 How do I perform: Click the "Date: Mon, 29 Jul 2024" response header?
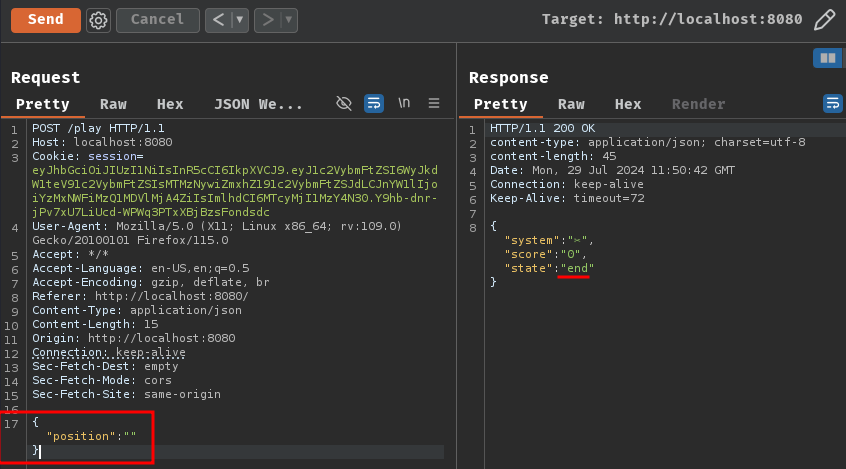pyautogui.click(x=612, y=171)
